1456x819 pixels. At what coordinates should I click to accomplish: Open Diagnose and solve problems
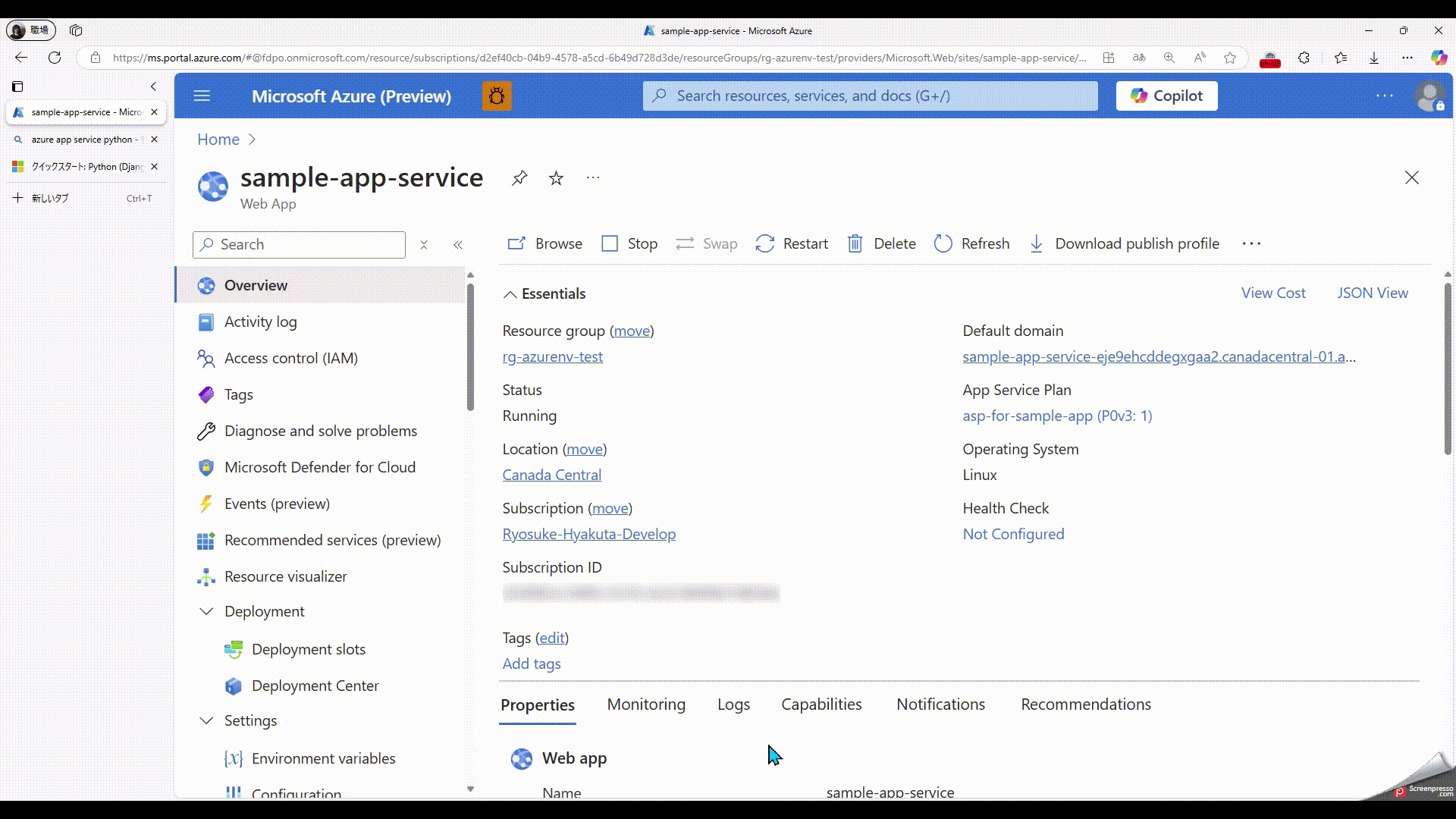[x=320, y=431]
